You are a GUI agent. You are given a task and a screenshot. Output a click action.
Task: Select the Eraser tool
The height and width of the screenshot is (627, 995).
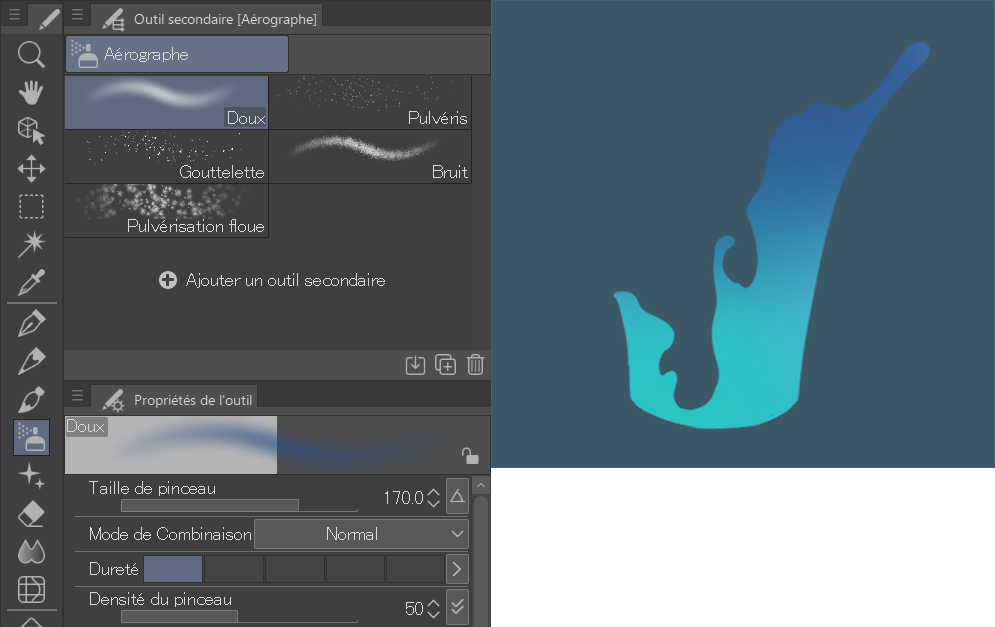coord(31,514)
